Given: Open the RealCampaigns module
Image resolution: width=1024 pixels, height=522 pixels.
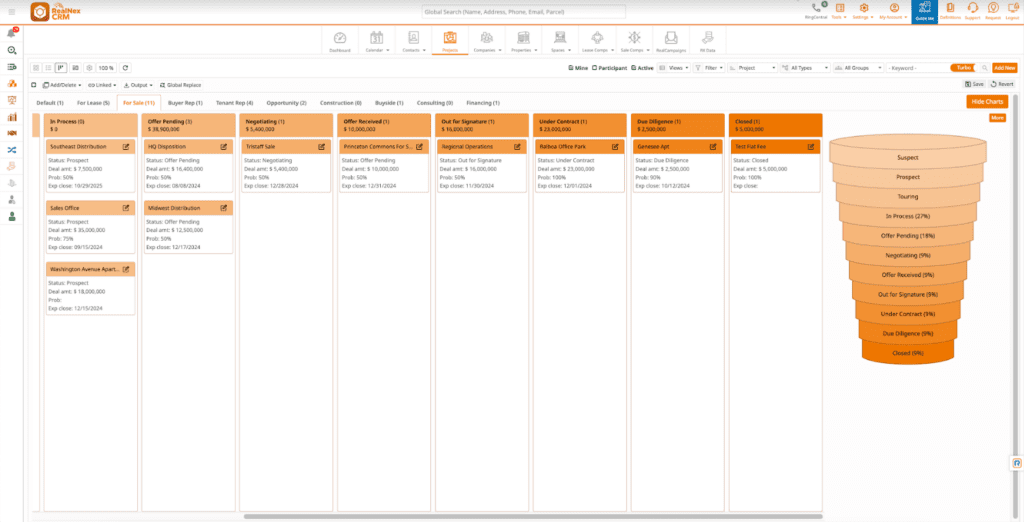Looking at the screenshot, I should point(671,41).
